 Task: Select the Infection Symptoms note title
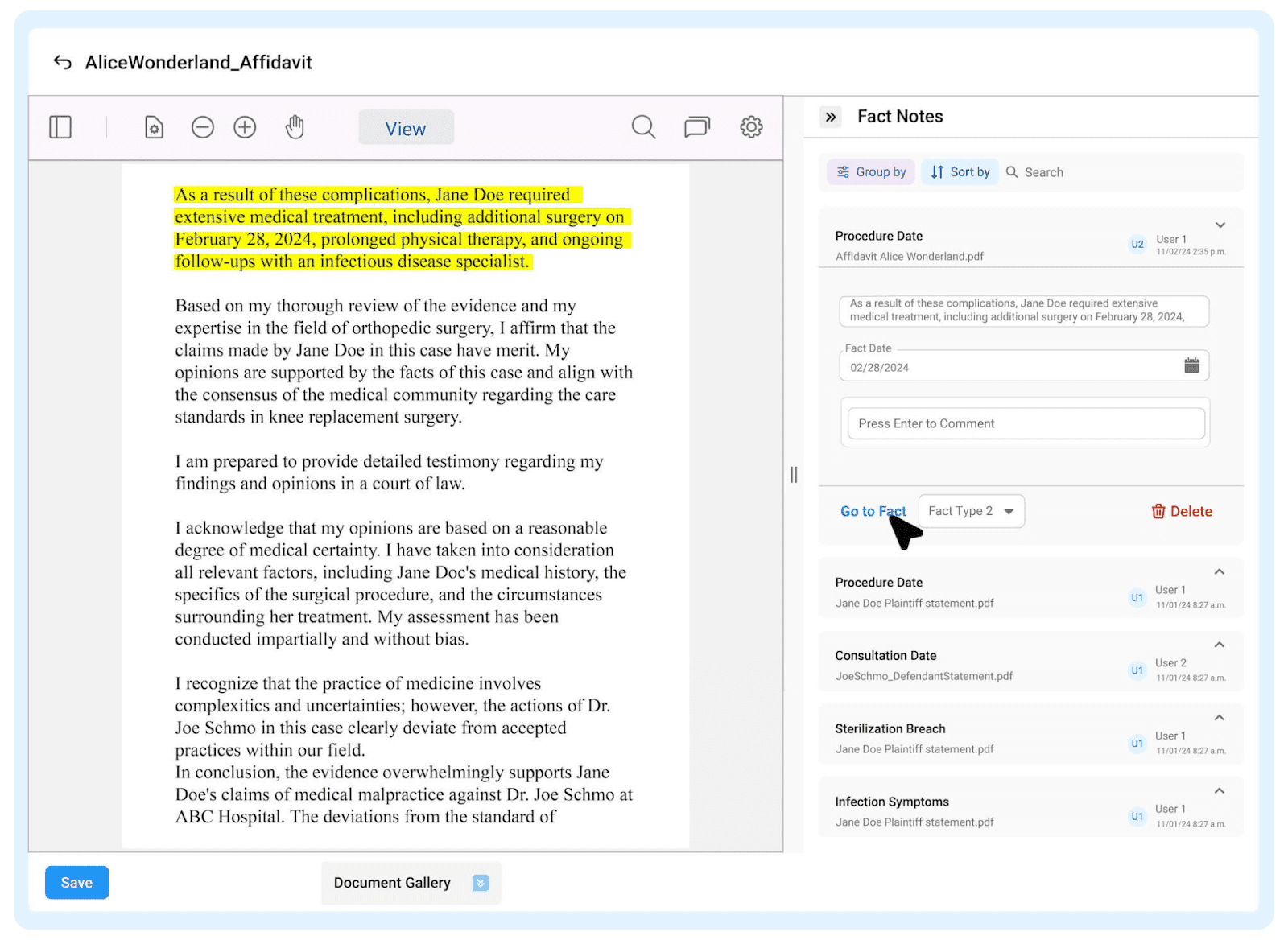(x=892, y=802)
